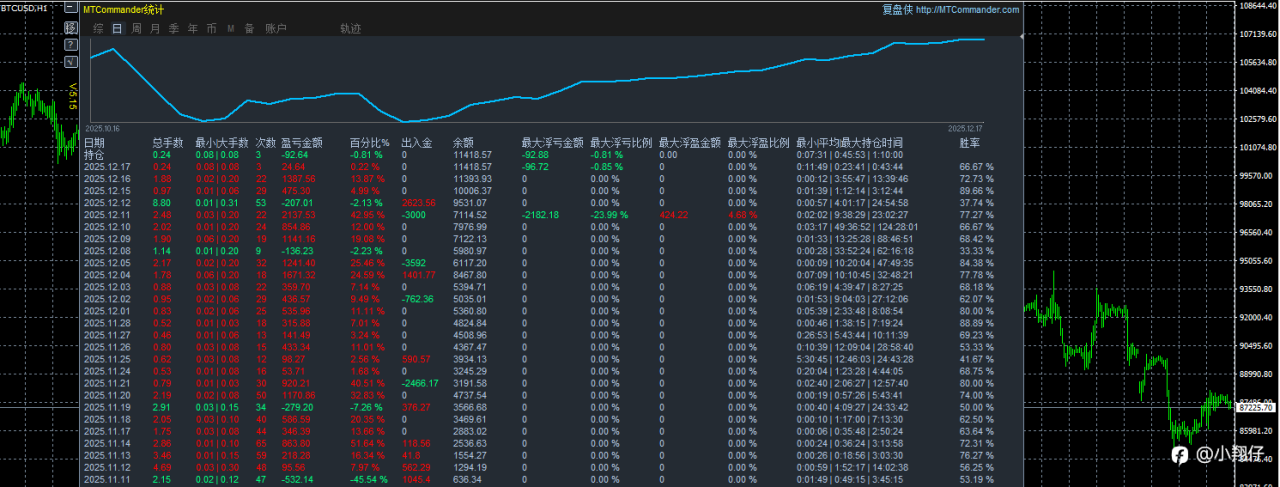
Task: Select the 年 yearly tab
Action: click(x=193, y=29)
